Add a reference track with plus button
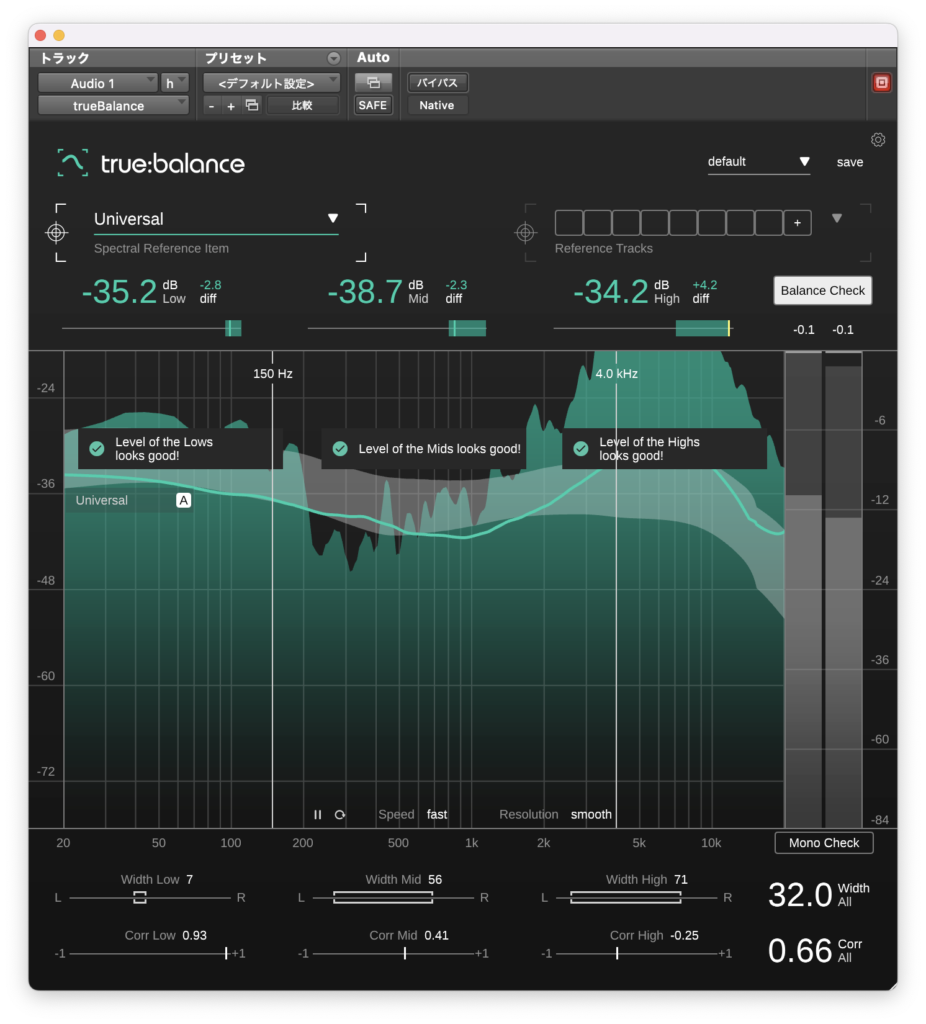The height and width of the screenshot is (1024, 926). [x=797, y=223]
